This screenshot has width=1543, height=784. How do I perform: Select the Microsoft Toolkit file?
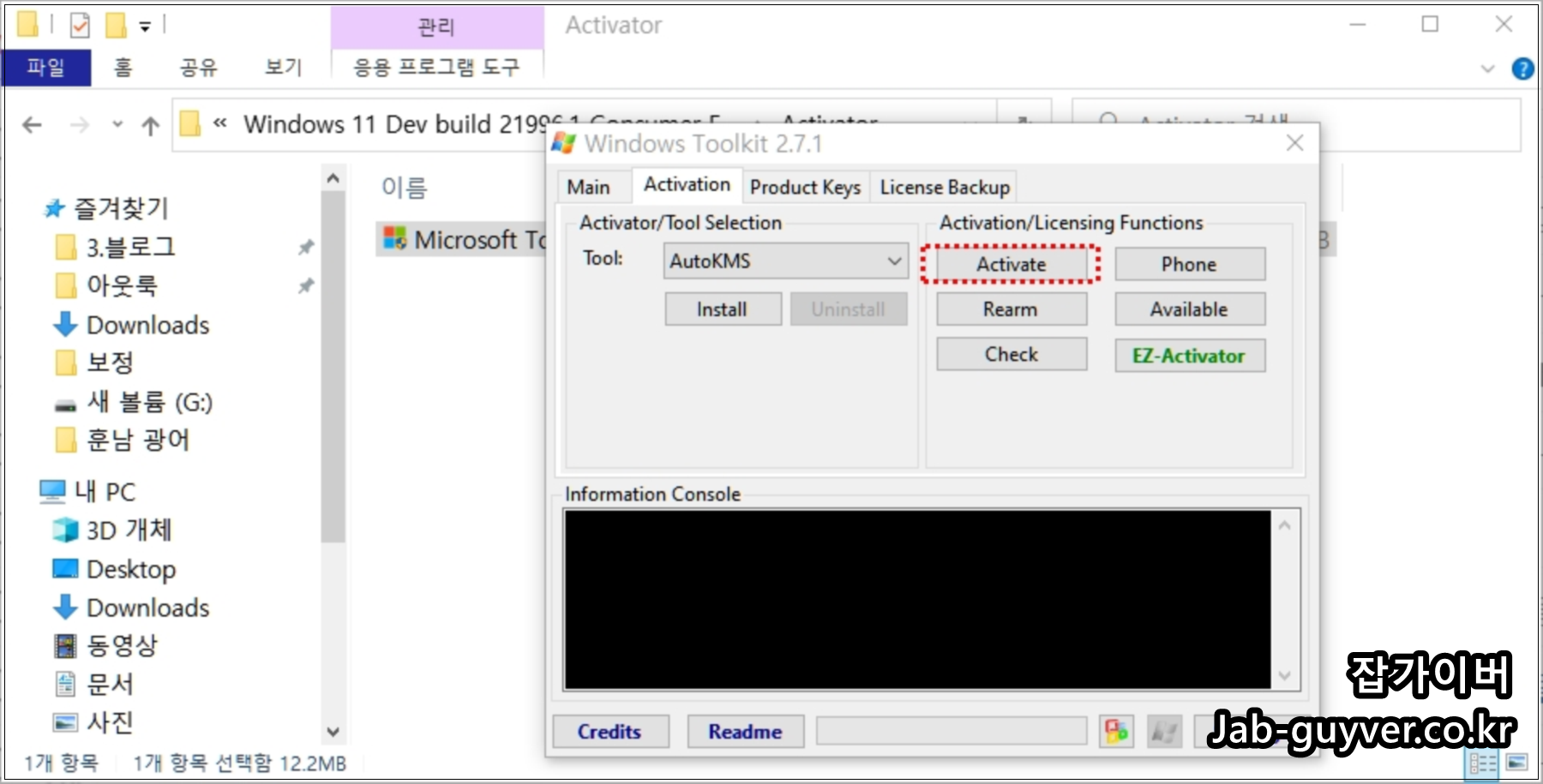[x=463, y=240]
